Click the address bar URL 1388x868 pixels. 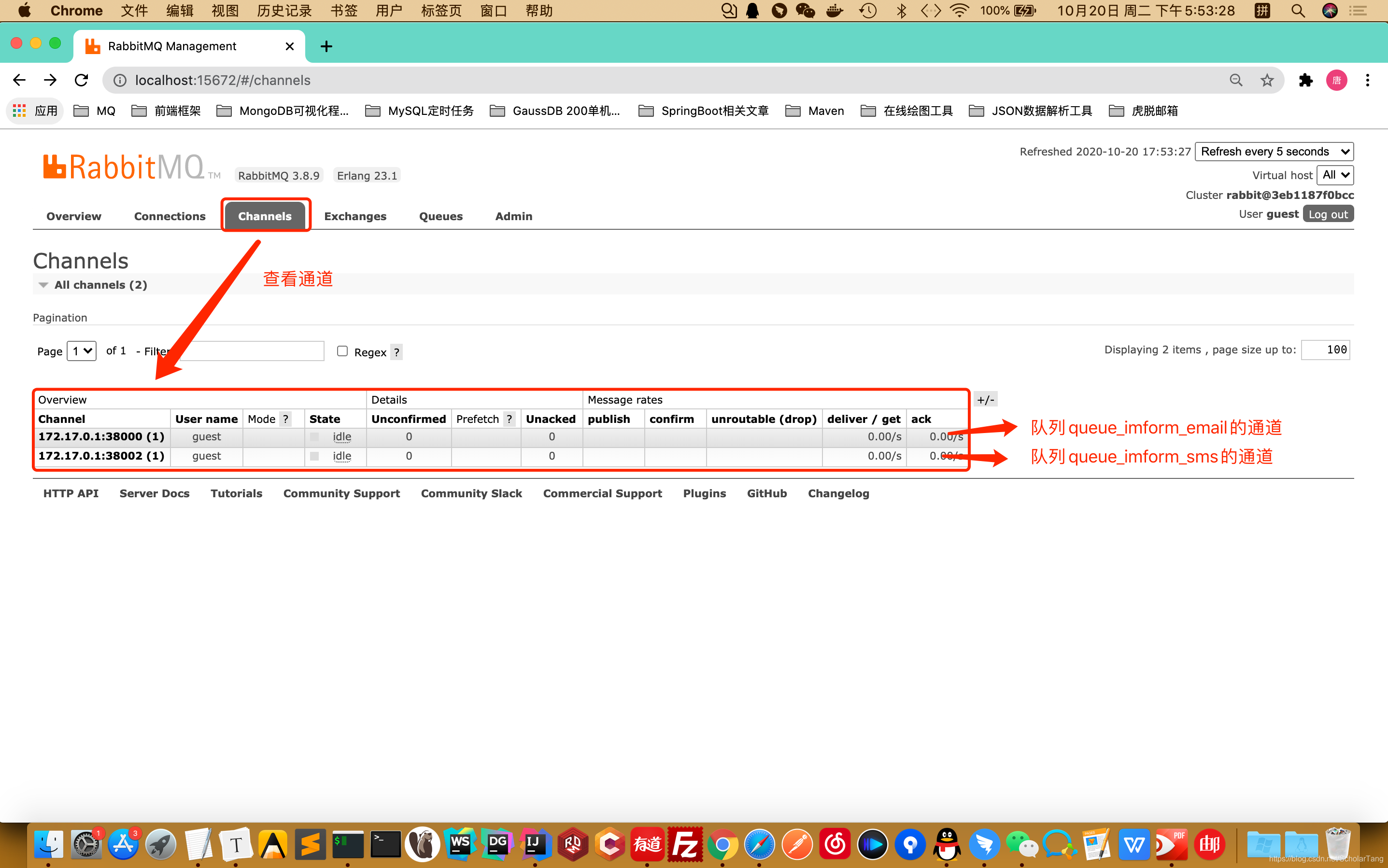pos(223,80)
